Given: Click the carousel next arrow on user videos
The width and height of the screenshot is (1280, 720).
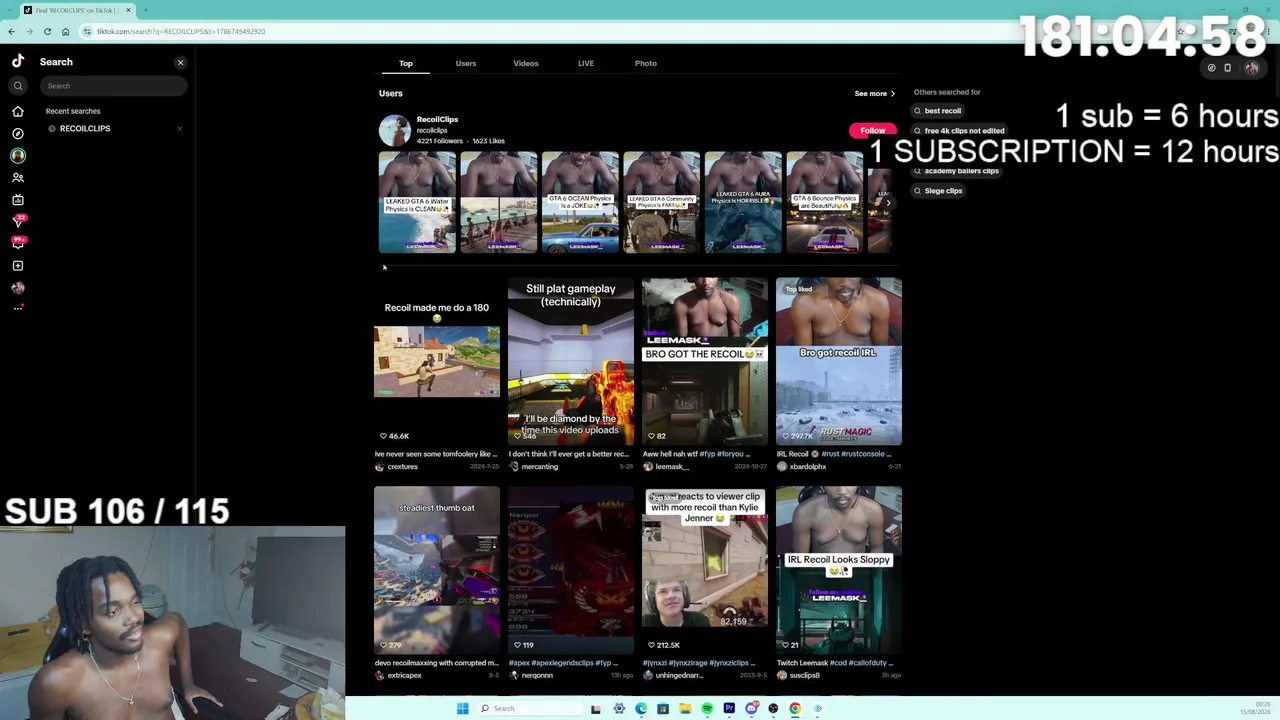Looking at the screenshot, I should coord(888,203).
